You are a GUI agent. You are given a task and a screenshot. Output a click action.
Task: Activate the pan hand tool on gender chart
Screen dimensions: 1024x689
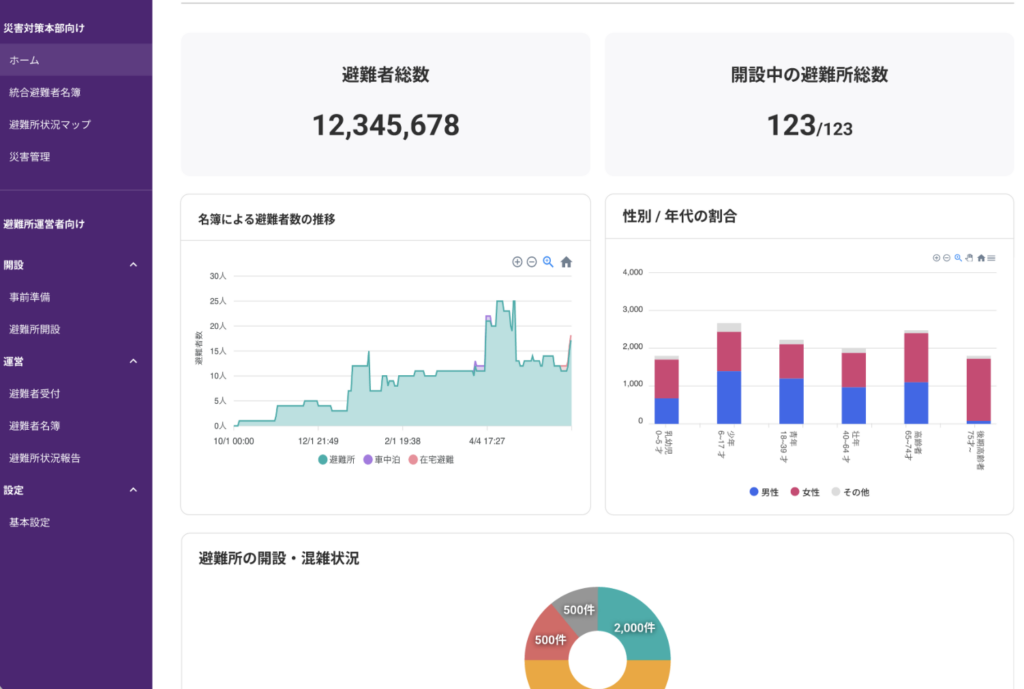pos(969,258)
